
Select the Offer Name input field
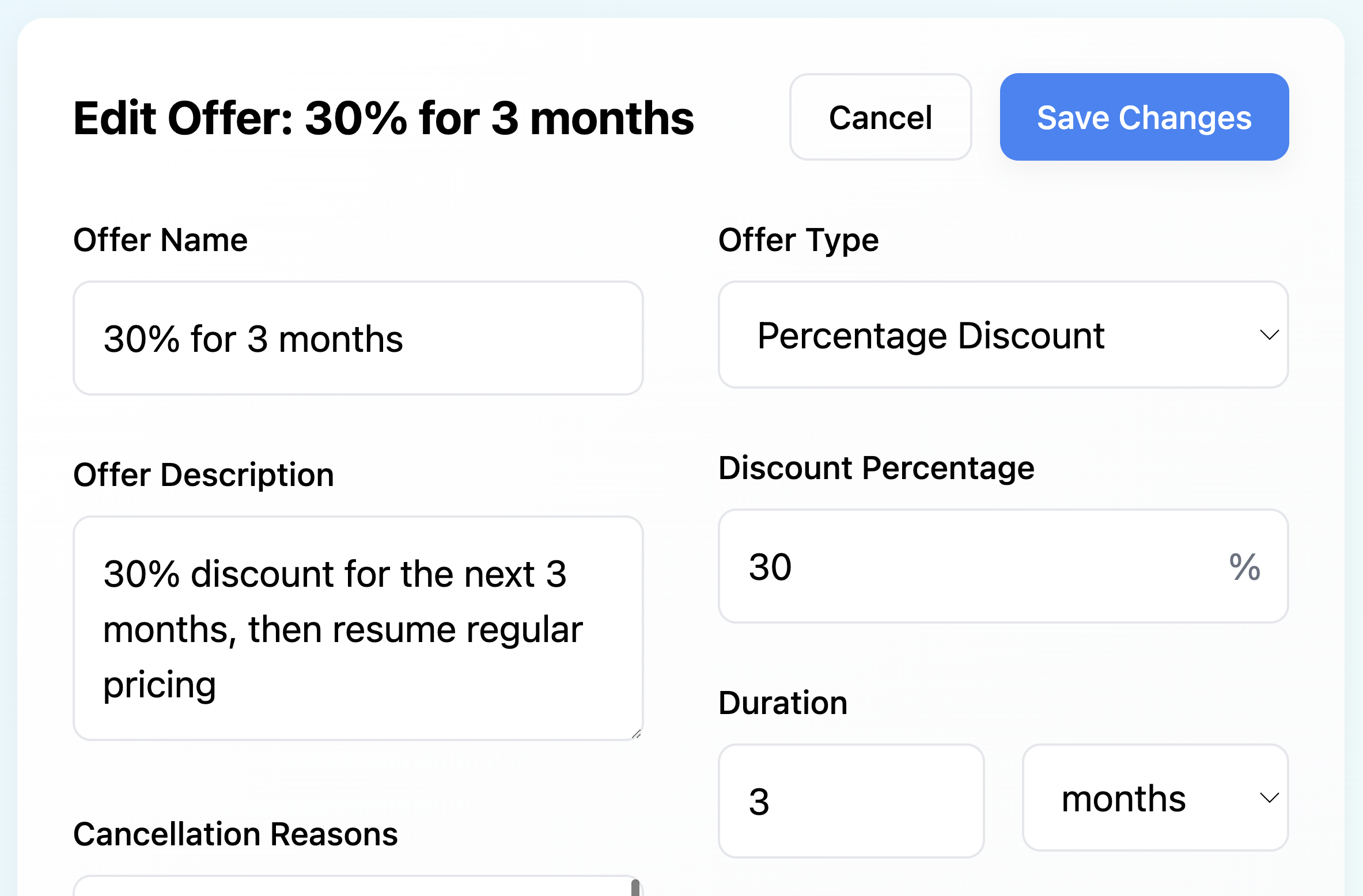[357, 338]
